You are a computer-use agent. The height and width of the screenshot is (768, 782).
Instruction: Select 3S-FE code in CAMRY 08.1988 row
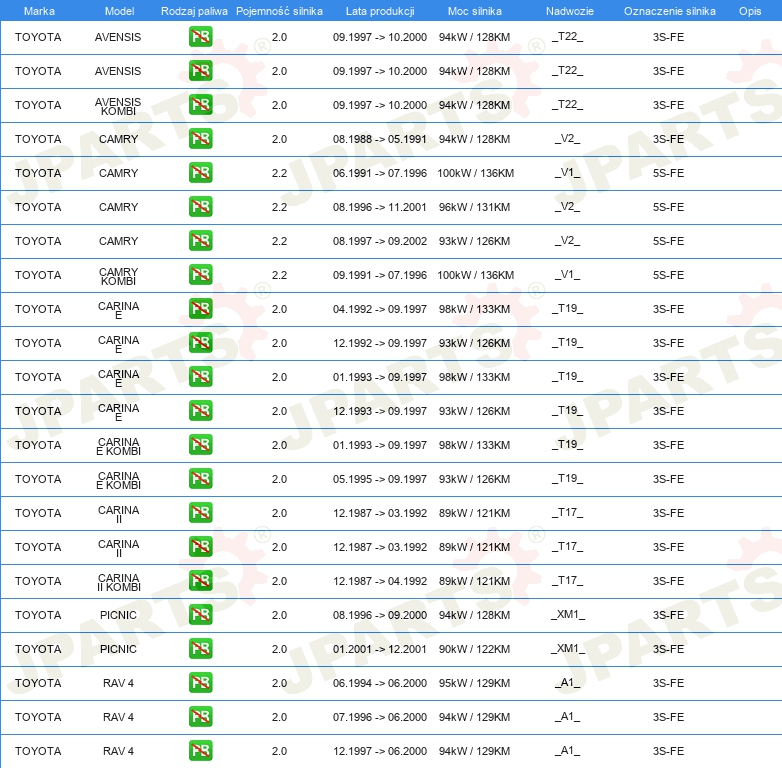click(x=668, y=139)
